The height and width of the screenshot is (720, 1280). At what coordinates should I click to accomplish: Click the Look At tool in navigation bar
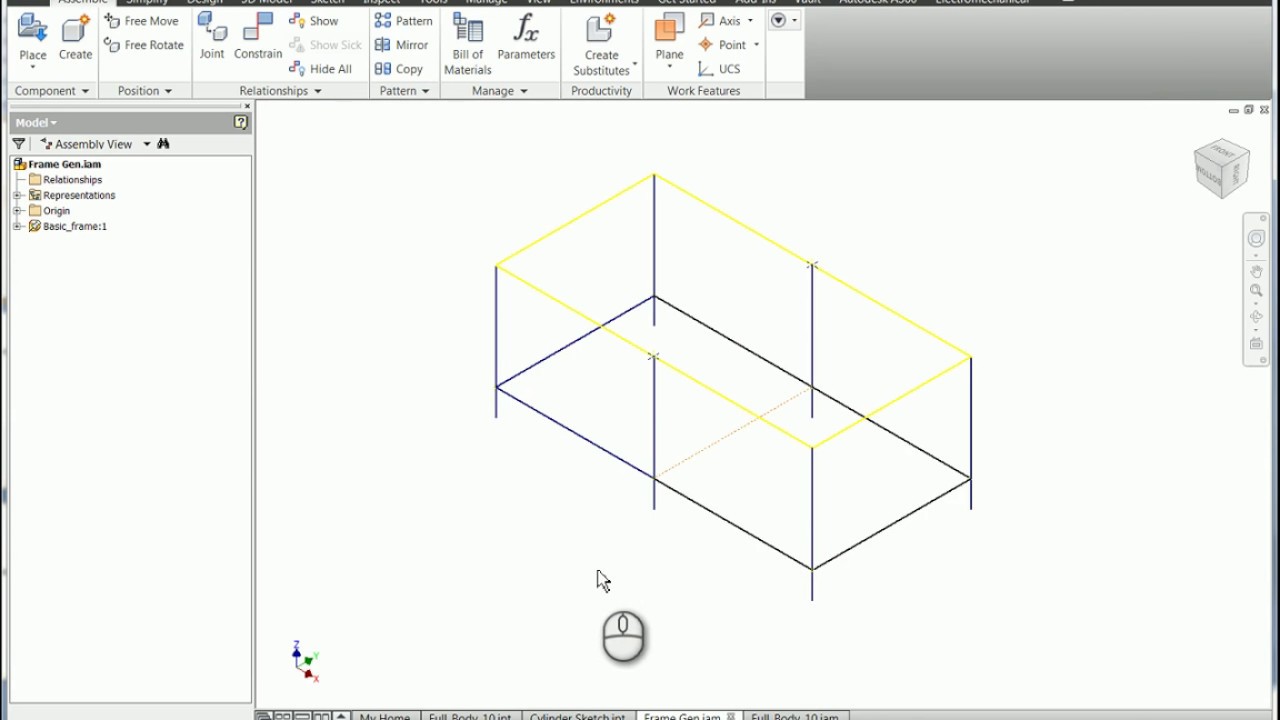(1256, 343)
